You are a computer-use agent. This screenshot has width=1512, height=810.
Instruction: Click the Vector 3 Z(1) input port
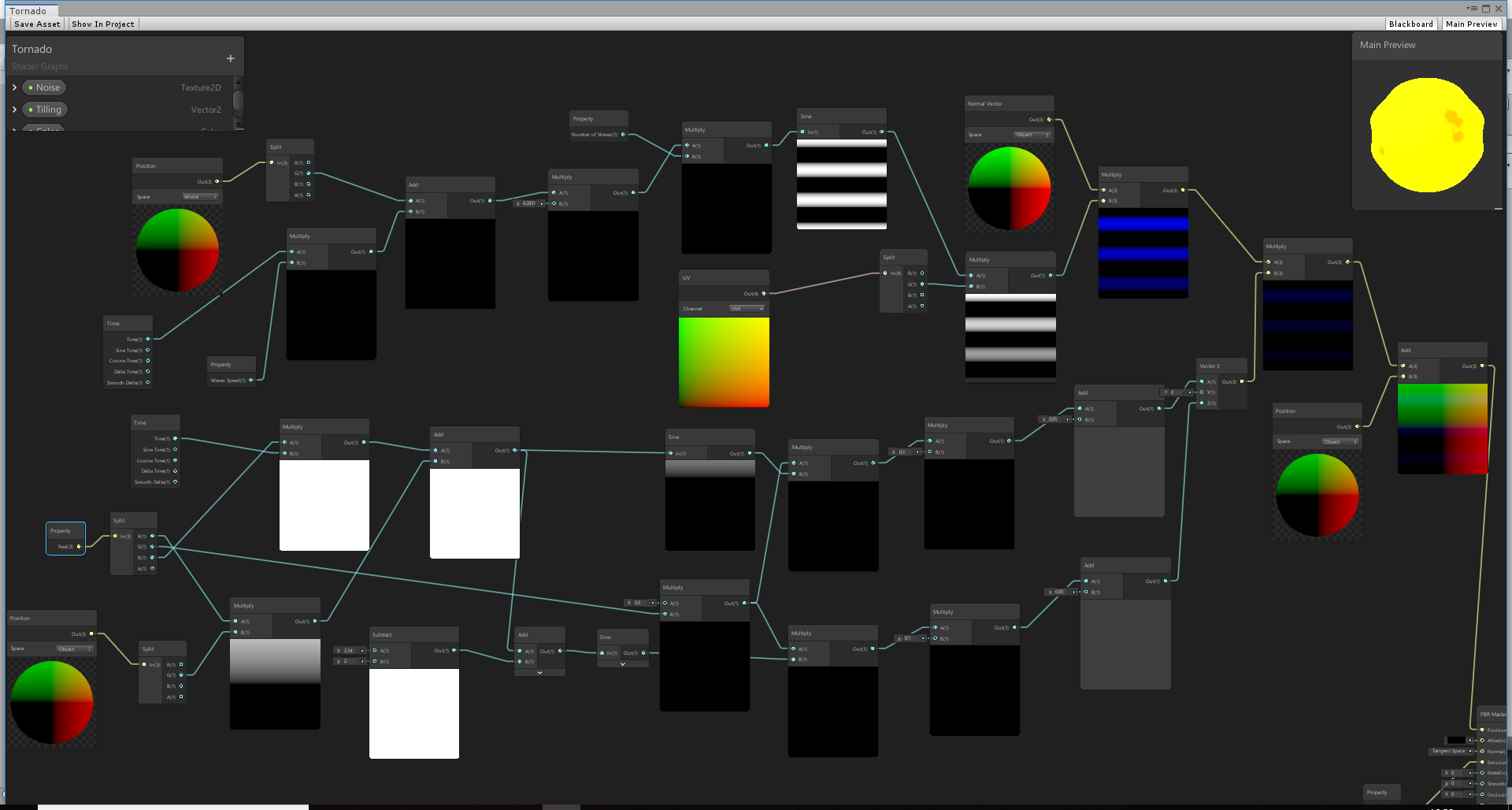[x=1202, y=403]
